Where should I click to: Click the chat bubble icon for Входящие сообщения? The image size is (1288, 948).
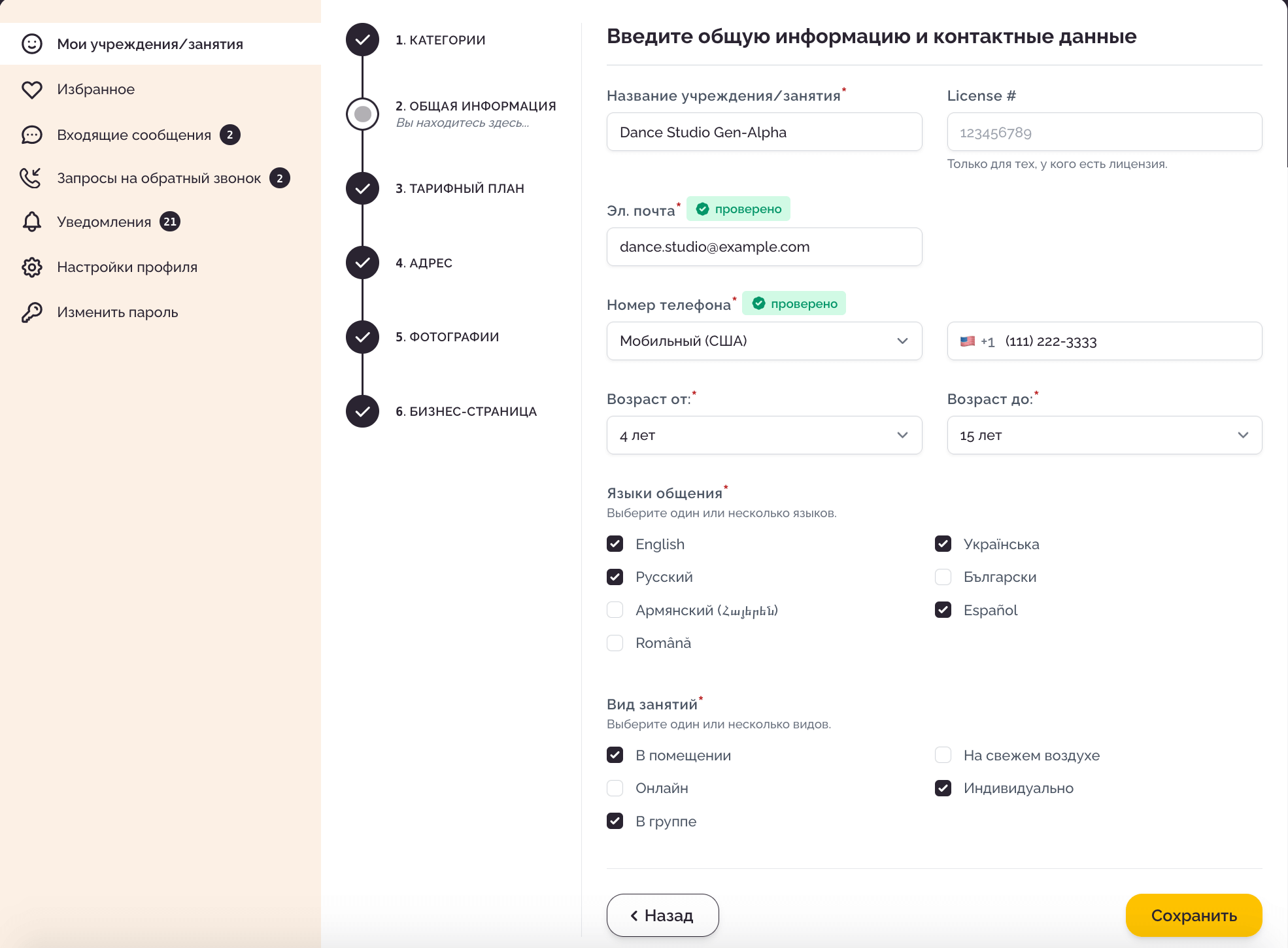[x=31, y=135]
